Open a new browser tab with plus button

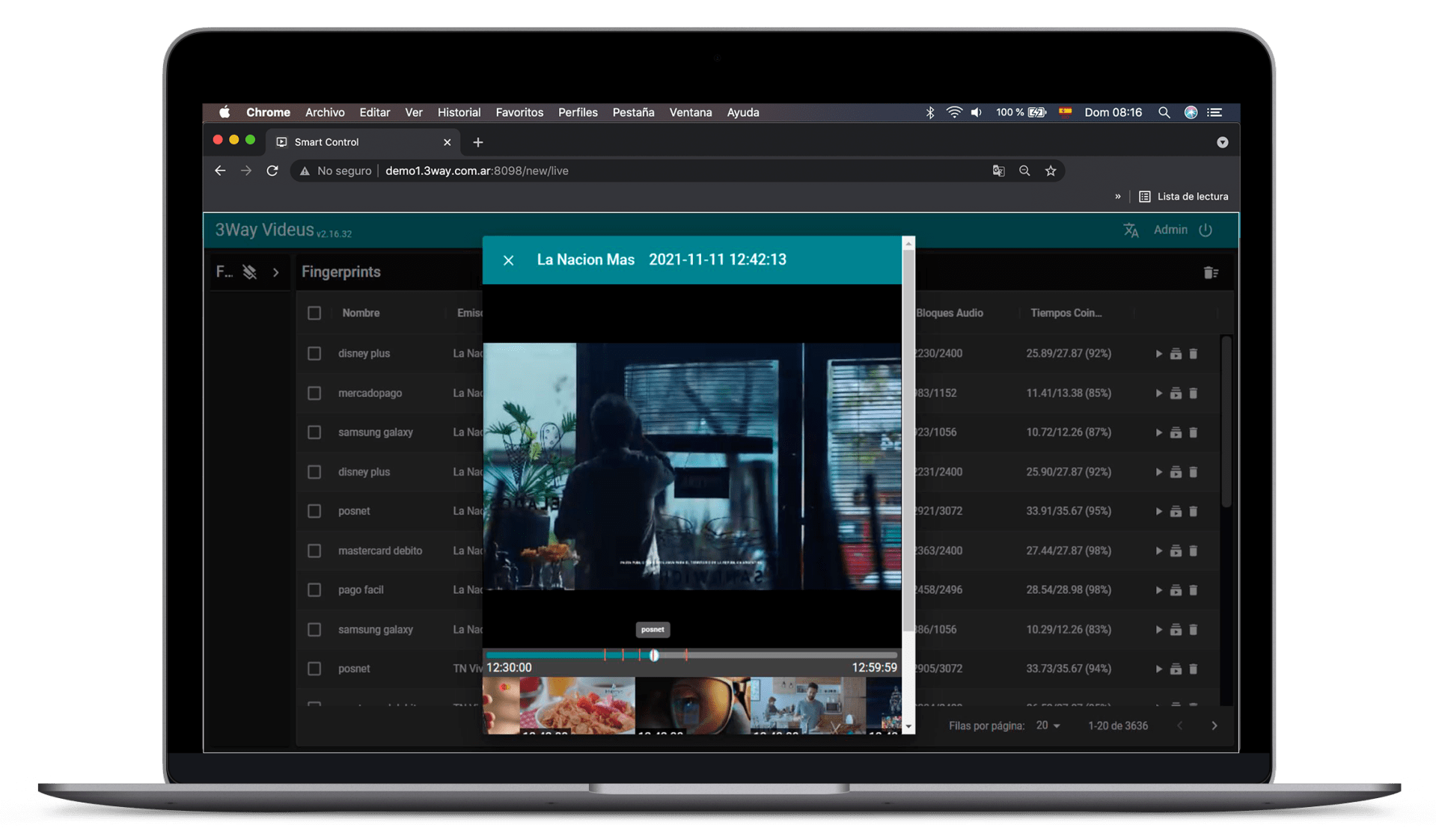(478, 142)
